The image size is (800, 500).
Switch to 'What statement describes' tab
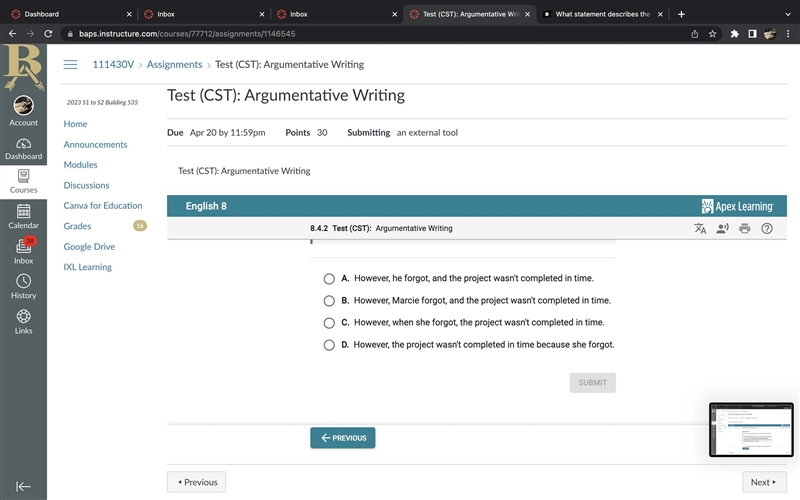coord(603,14)
